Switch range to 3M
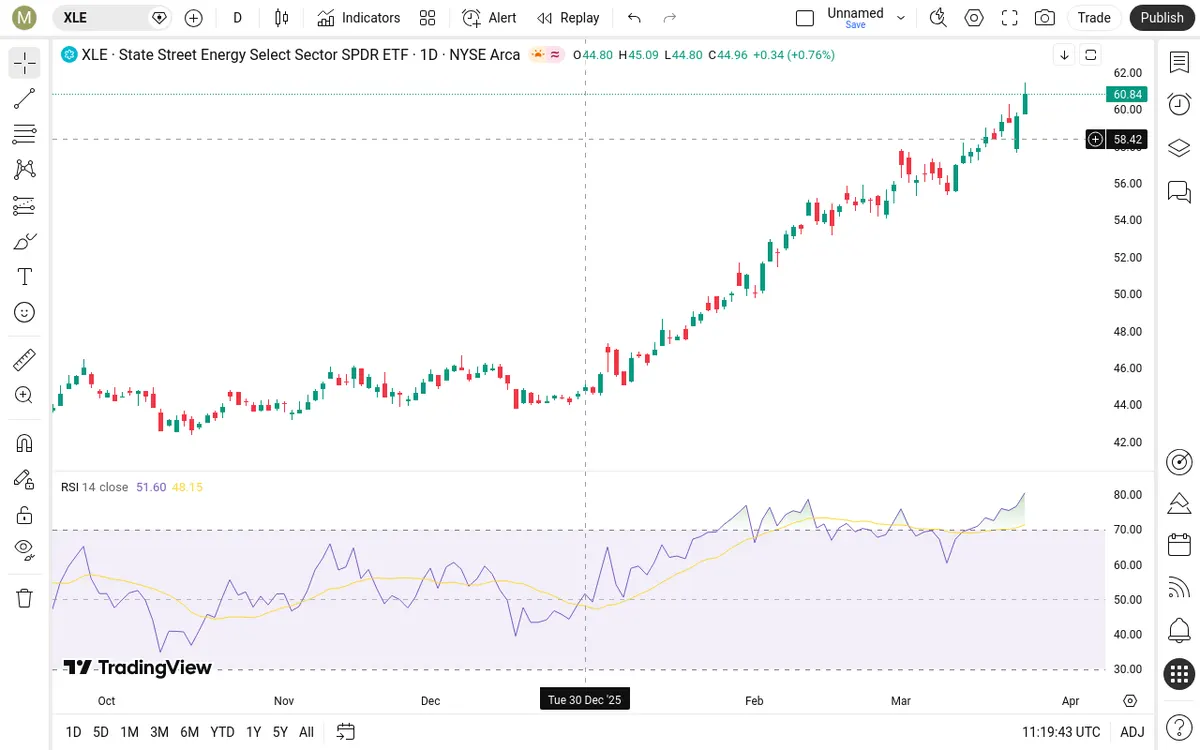 (x=159, y=732)
